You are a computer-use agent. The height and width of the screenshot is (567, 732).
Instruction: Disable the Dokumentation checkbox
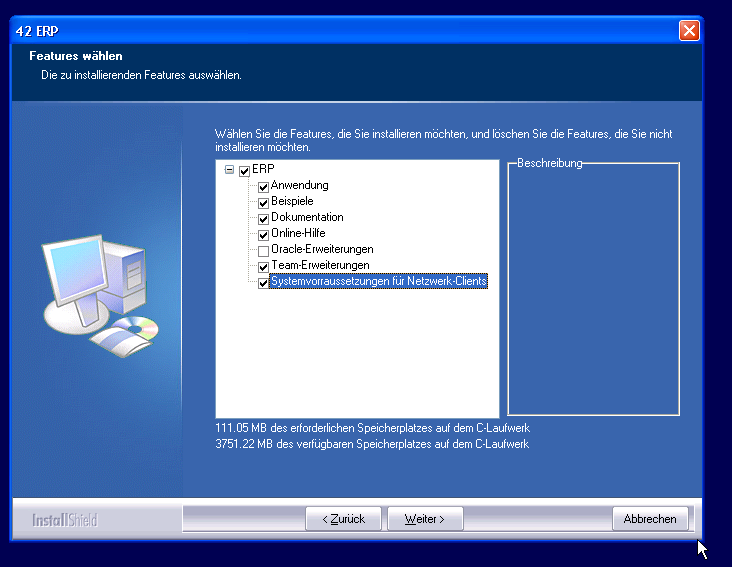(x=263, y=219)
